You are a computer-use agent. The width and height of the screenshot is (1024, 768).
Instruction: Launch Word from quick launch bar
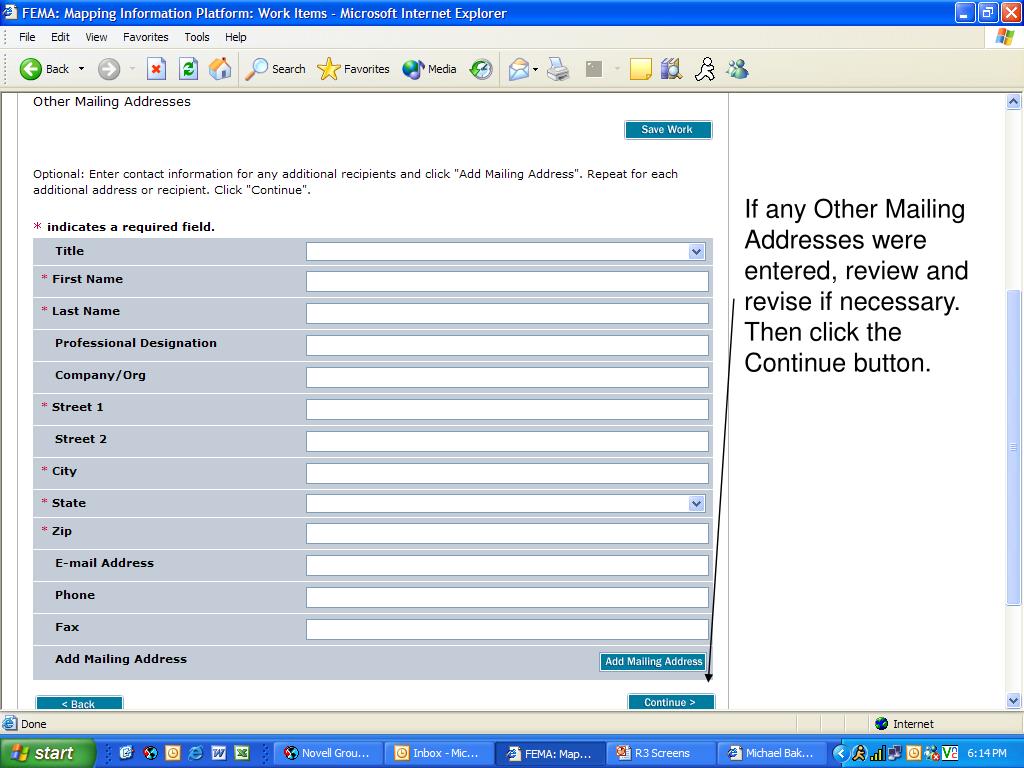218,753
